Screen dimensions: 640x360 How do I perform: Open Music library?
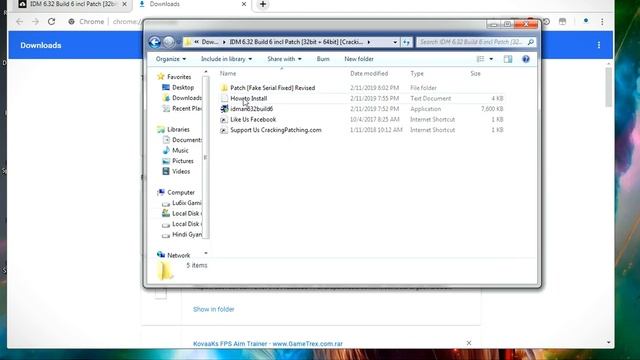(180, 151)
